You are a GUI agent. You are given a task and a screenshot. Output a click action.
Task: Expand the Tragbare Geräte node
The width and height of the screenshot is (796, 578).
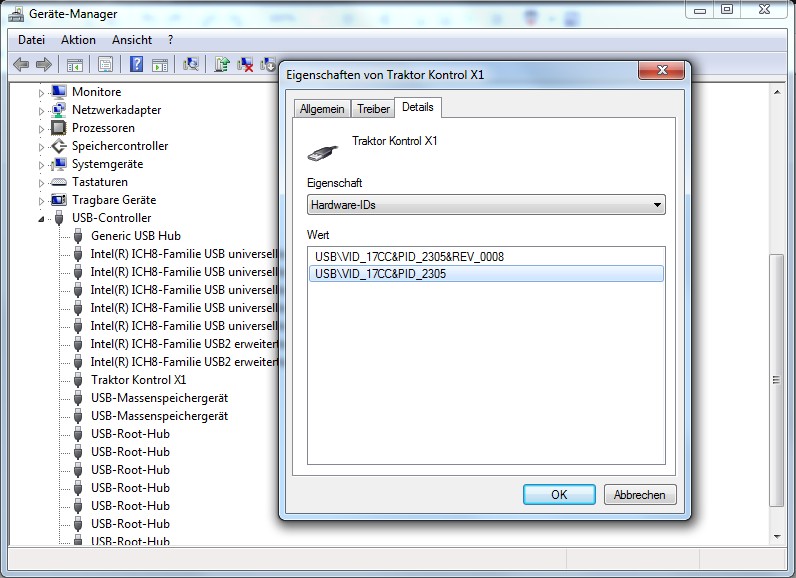[x=41, y=201]
